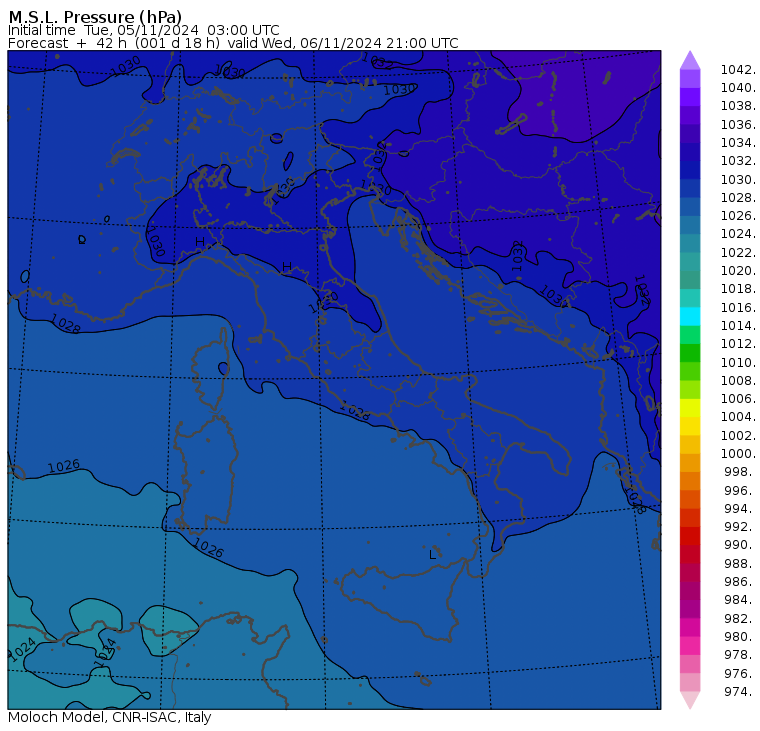Click the '1020.' color scale label

click(738, 271)
